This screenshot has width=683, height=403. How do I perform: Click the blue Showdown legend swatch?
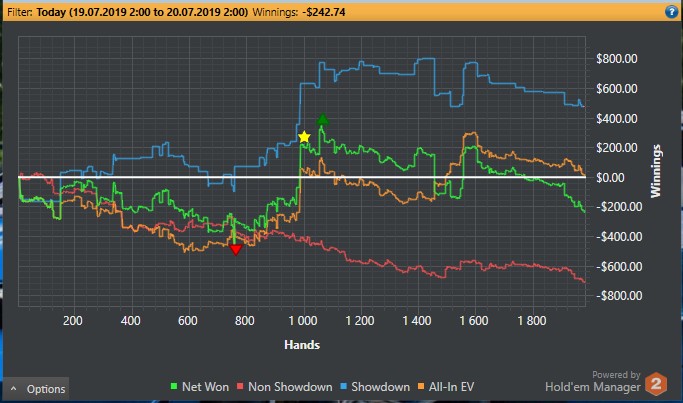343,386
